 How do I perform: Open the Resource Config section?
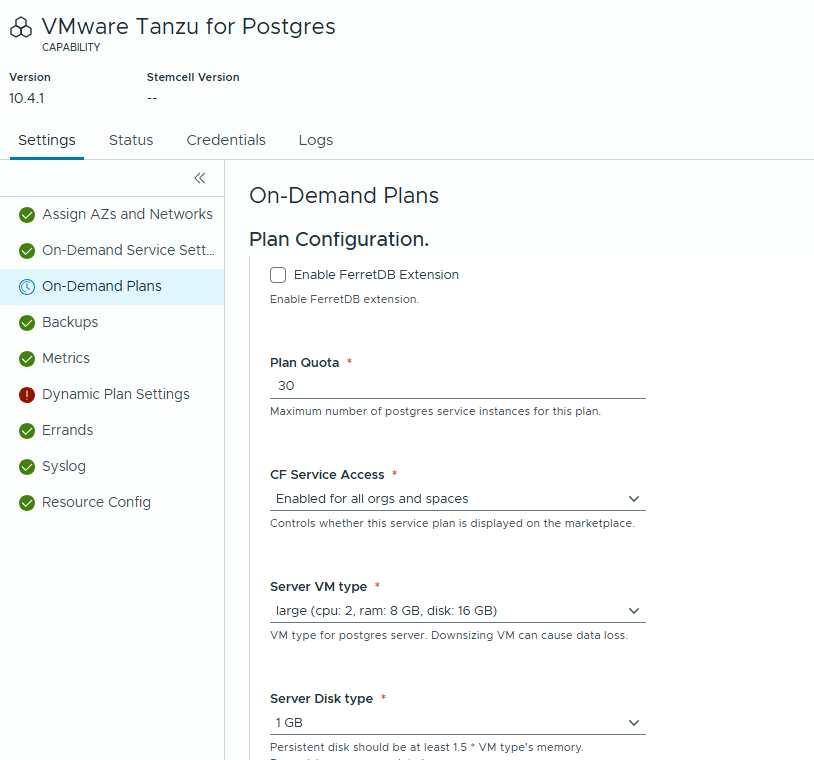pos(112,503)
